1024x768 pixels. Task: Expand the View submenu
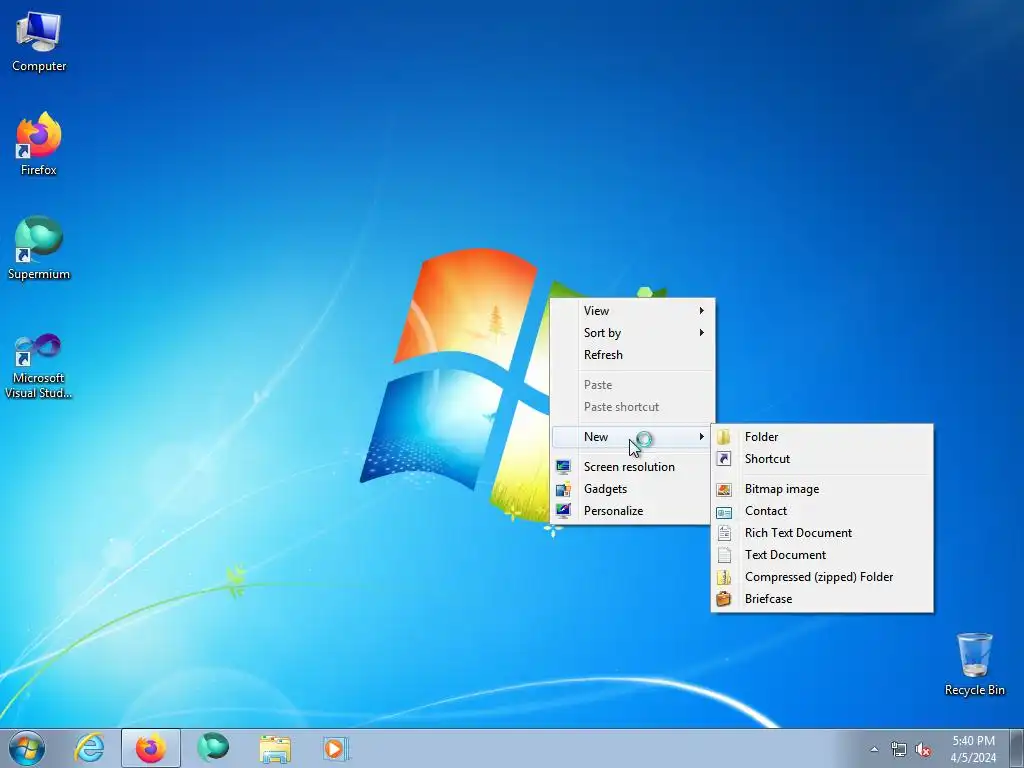click(633, 311)
